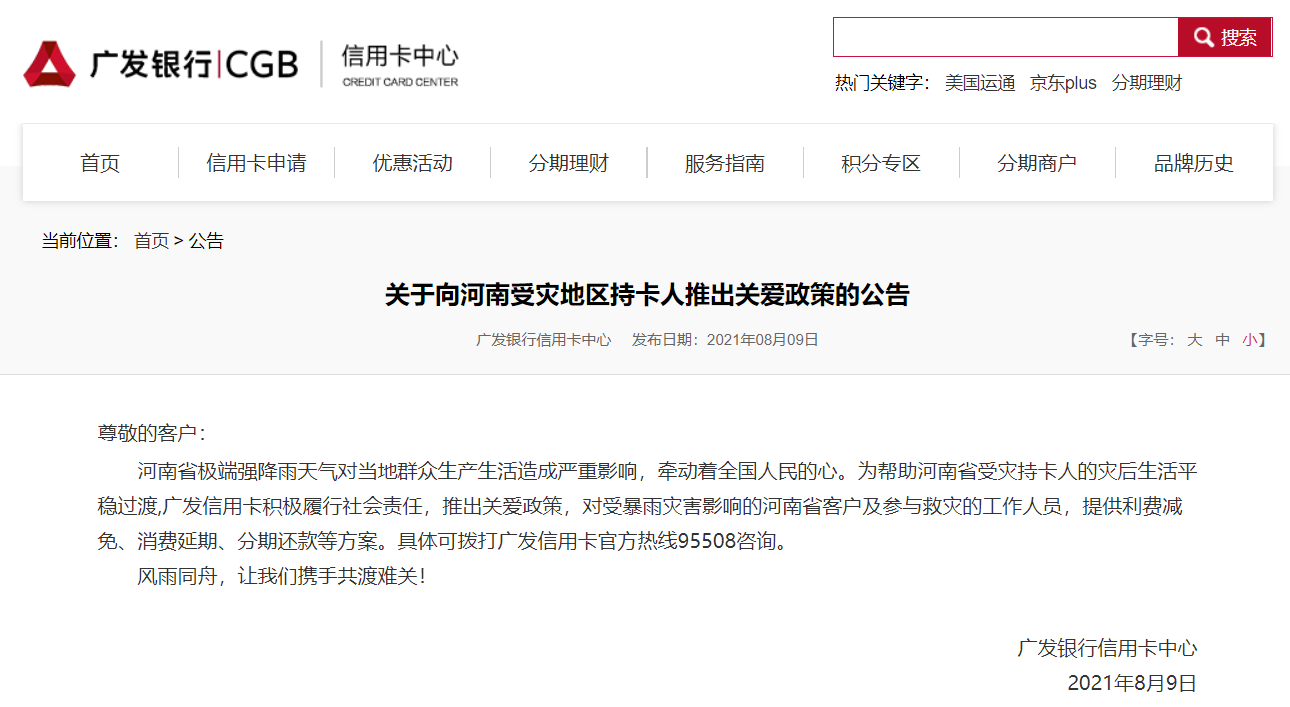Viewport: 1290px width, 707px height.
Task: Open the 积分专区 menu item
Action: [881, 163]
